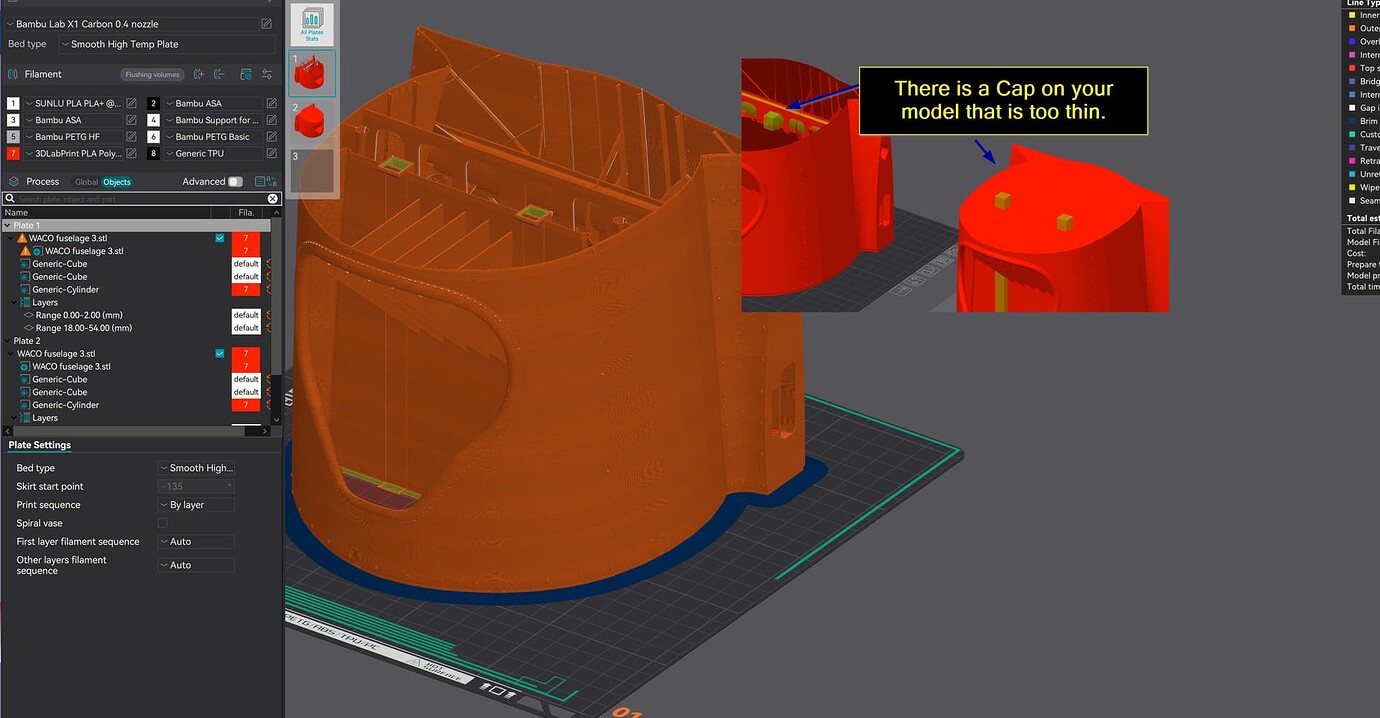Open filament settings sliders icon
The height and width of the screenshot is (718, 1380).
(267, 74)
